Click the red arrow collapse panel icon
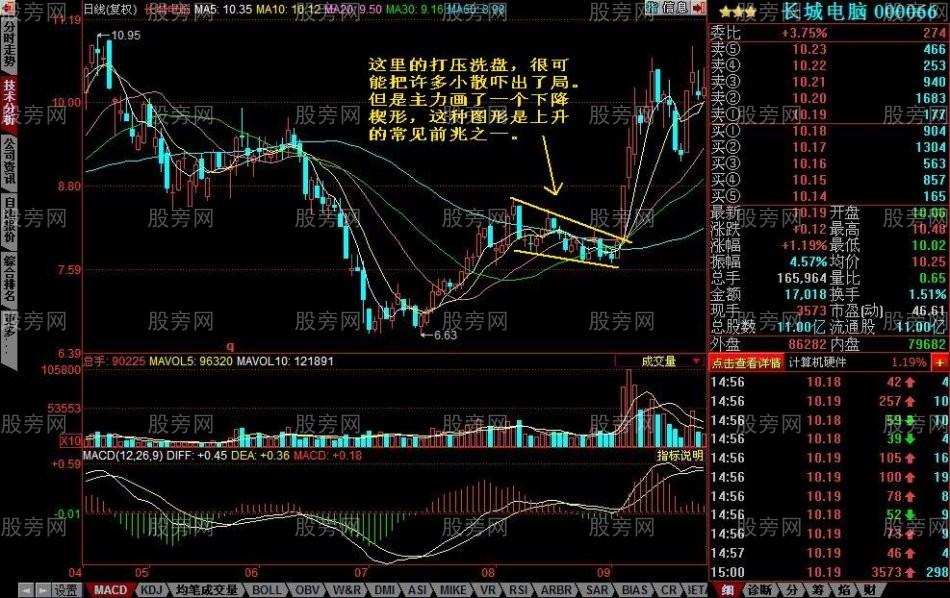The image size is (950, 598). [699, 8]
